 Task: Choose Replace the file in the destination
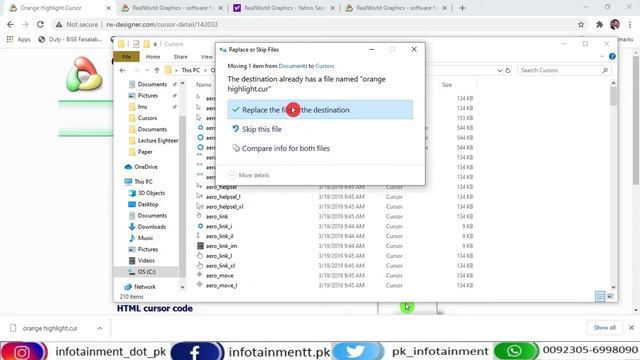click(x=320, y=110)
